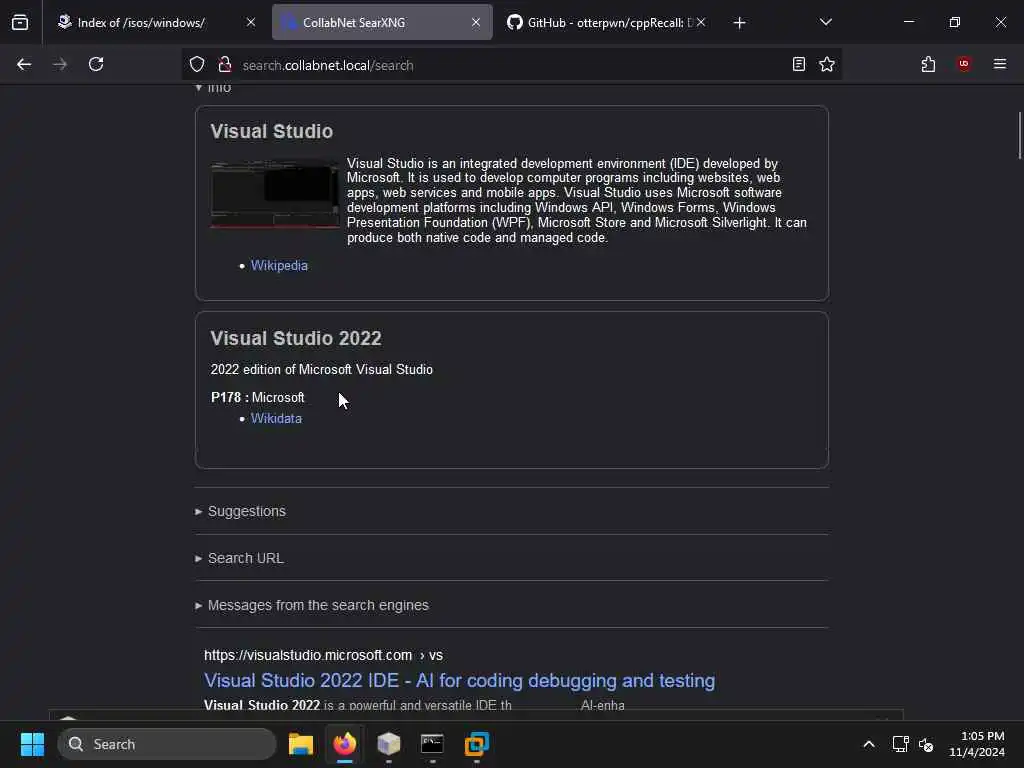1024x768 pixels.
Task: Open Firefox View icon at tab bar left
Action: pyautogui.click(x=20, y=22)
